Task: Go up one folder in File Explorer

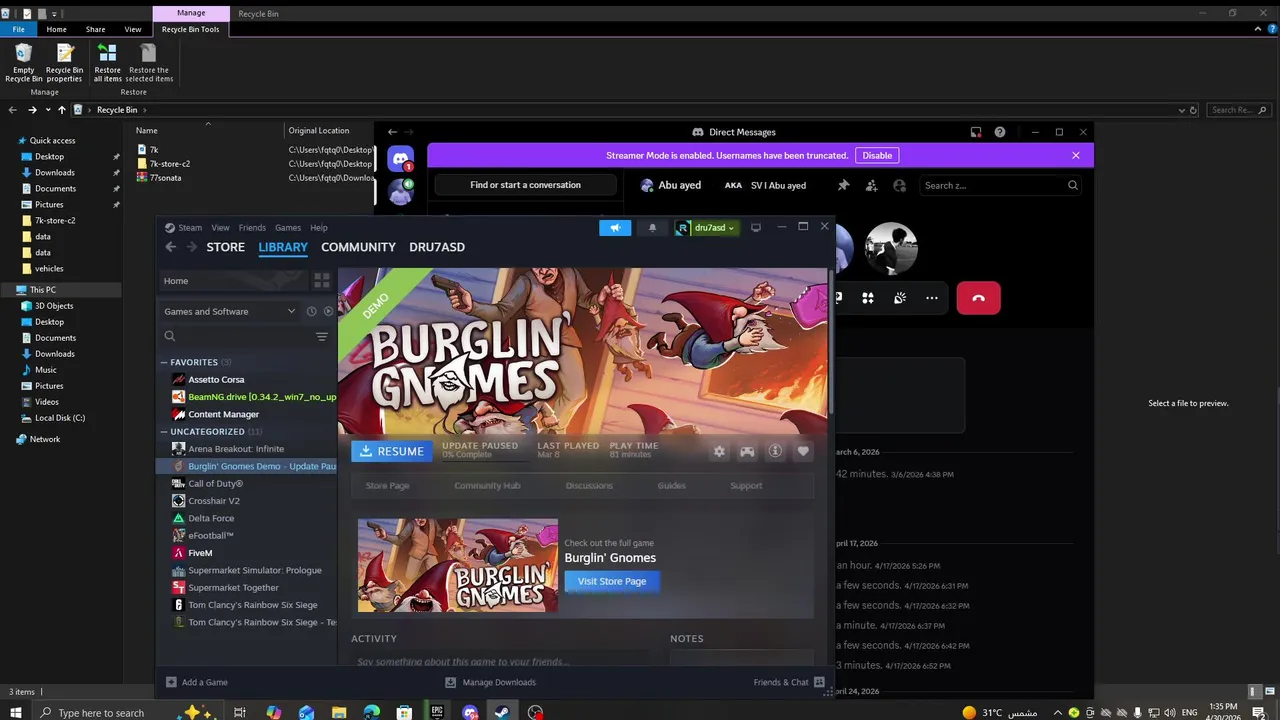Action: click(x=61, y=110)
